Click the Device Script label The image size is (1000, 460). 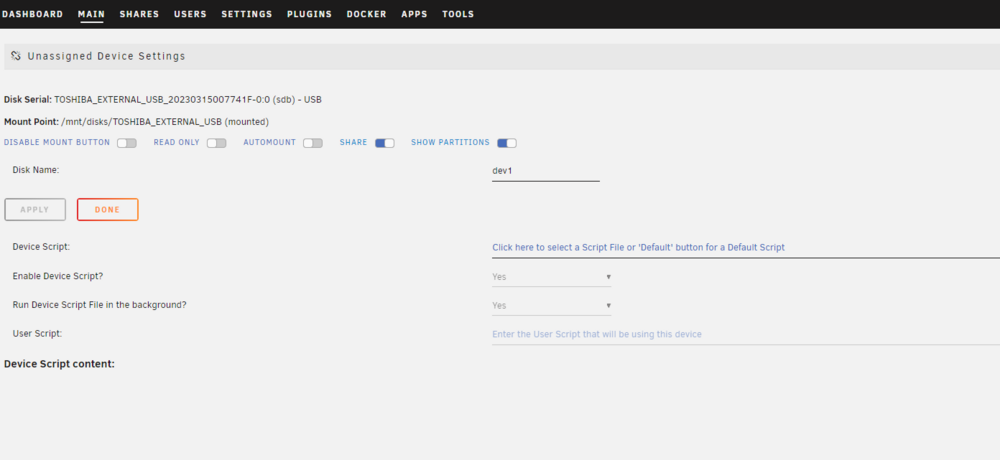coord(41,246)
